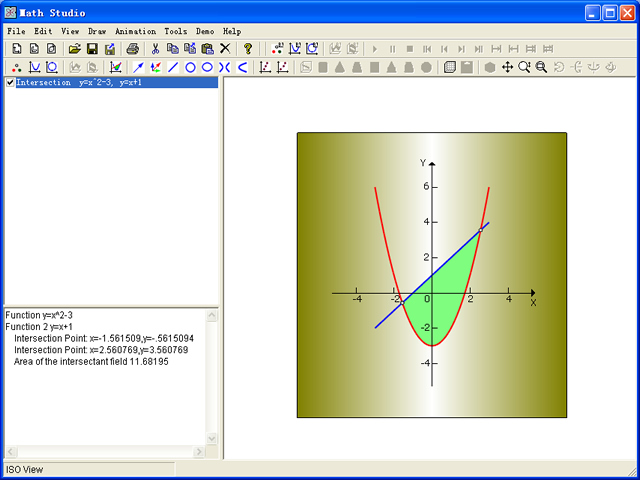Click the magnifier zoom out icon
Screen dimensions: 640x480
(541, 67)
